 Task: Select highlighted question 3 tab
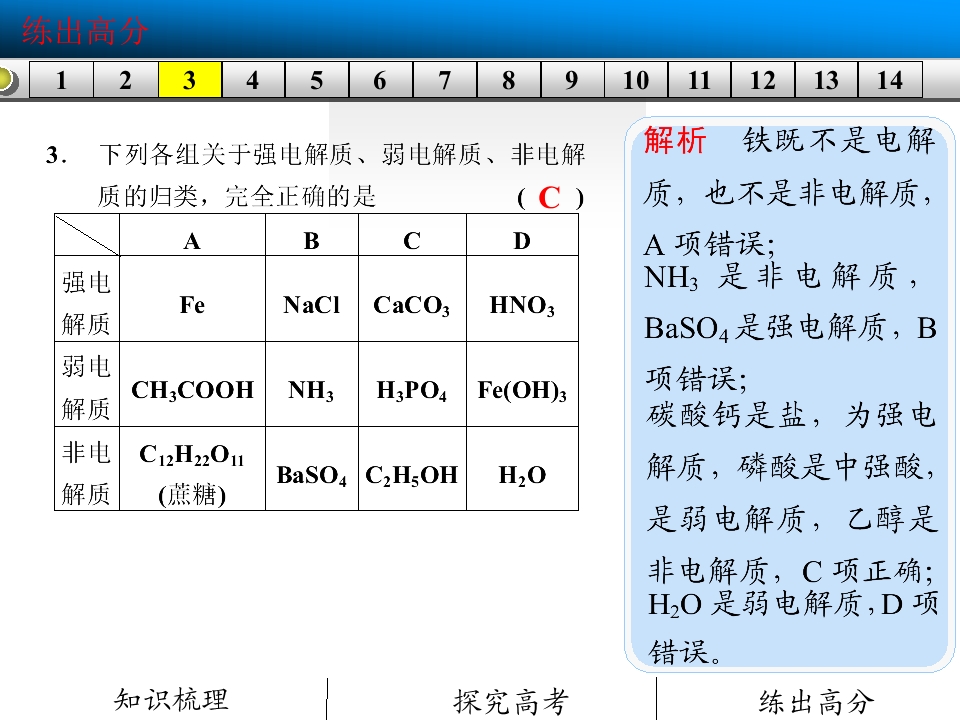point(190,80)
